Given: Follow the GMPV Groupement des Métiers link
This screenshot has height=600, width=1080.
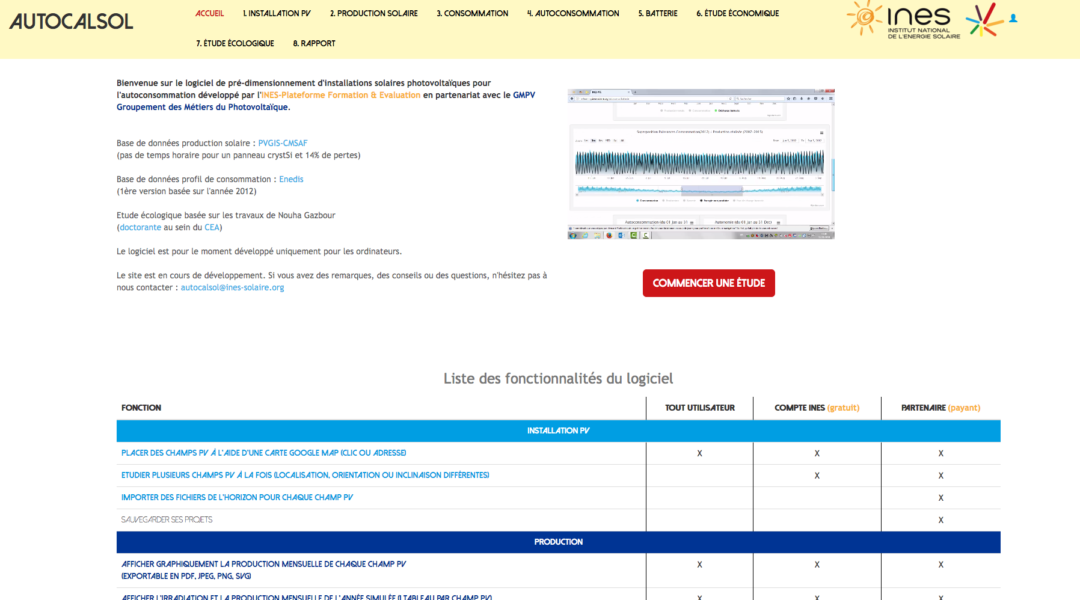Looking at the screenshot, I should click(x=326, y=101).
